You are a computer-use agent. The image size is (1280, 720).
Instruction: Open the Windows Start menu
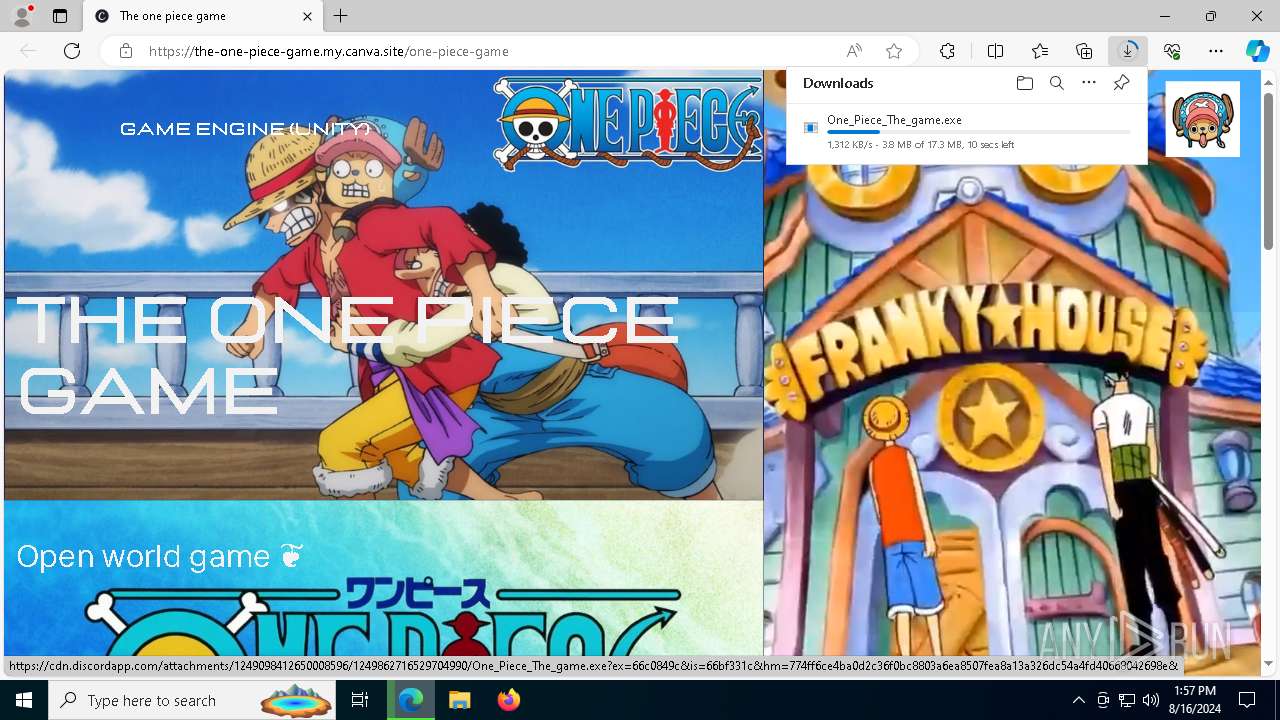click(24, 700)
